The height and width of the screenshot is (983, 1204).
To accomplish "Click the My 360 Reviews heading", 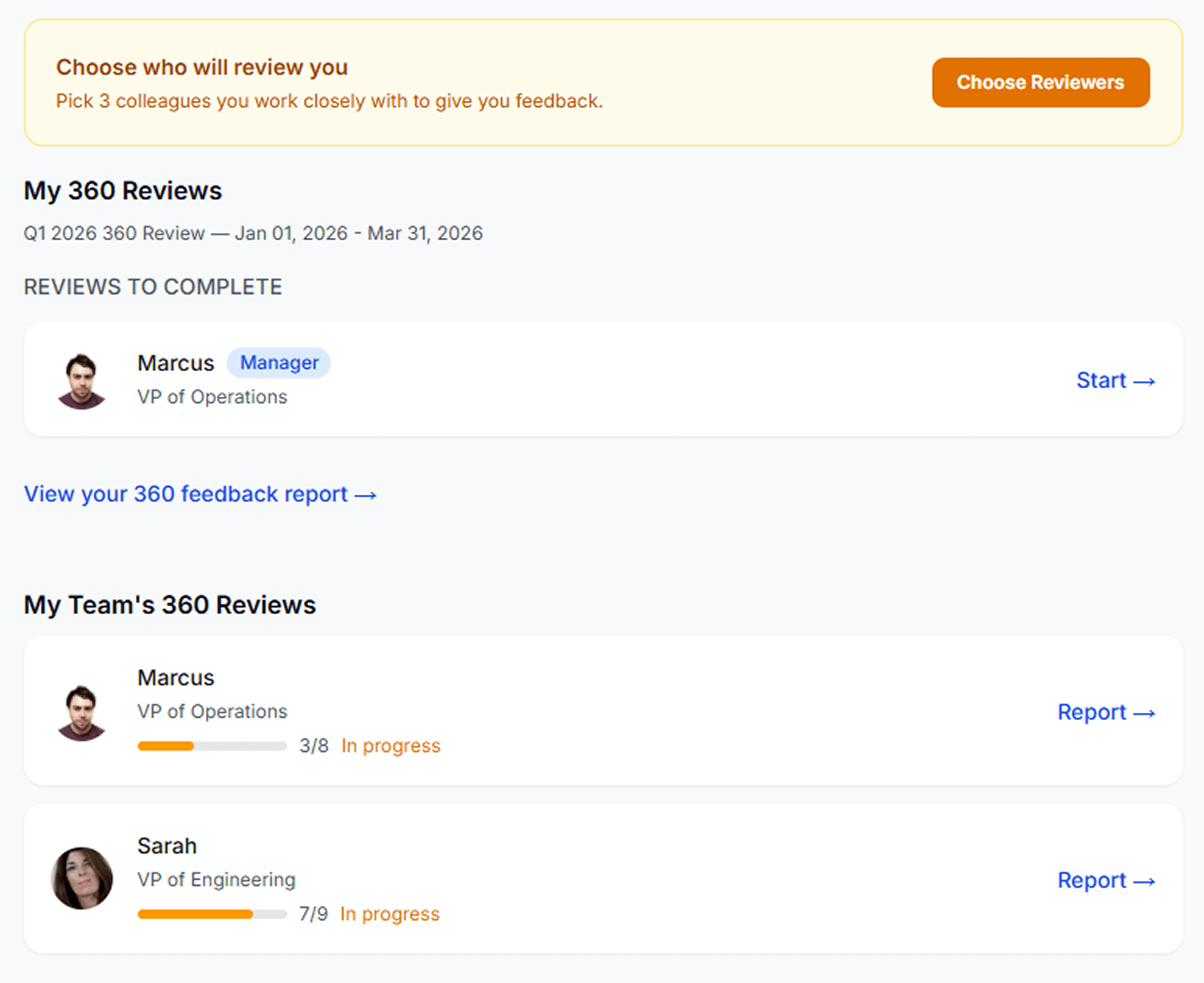I will point(123,191).
